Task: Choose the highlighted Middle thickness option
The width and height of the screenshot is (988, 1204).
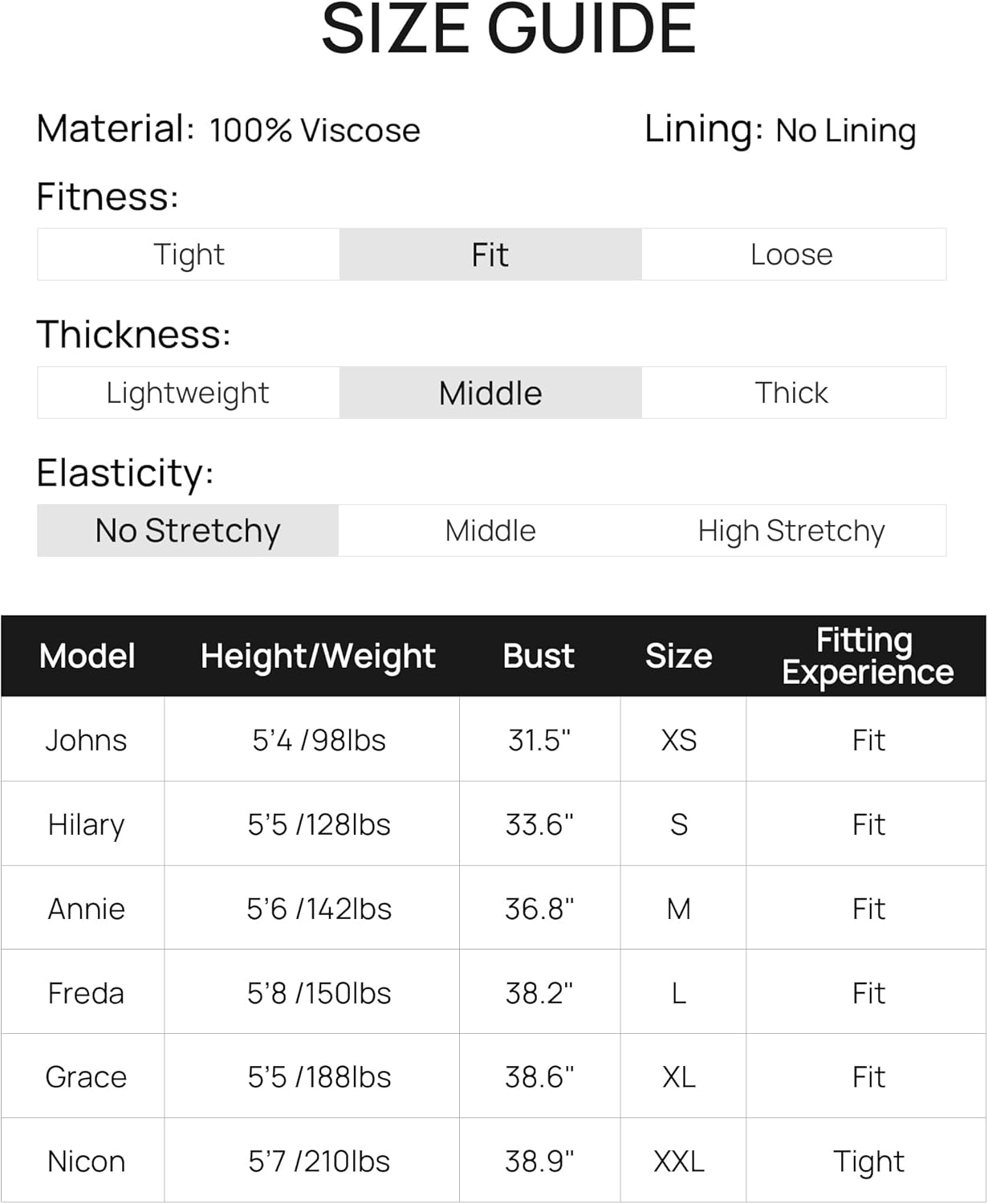Action: point(490,393)
